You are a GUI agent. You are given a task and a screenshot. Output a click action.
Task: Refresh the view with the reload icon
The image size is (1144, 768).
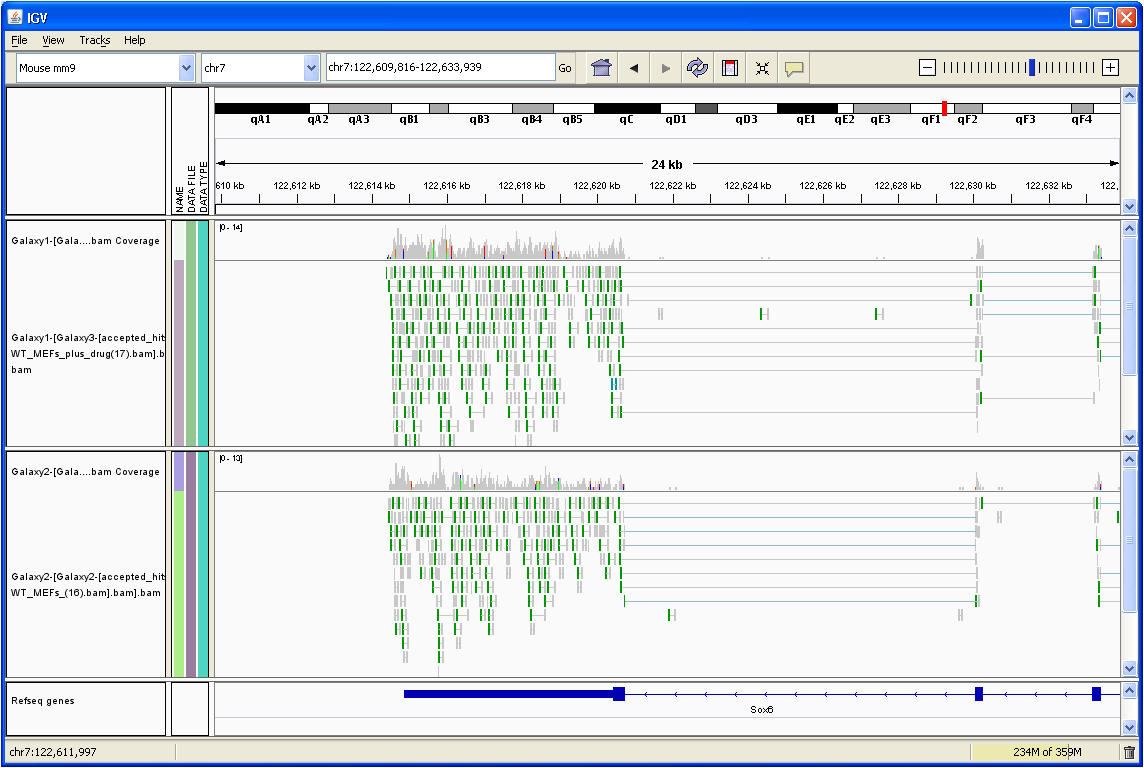click(697, 68)
